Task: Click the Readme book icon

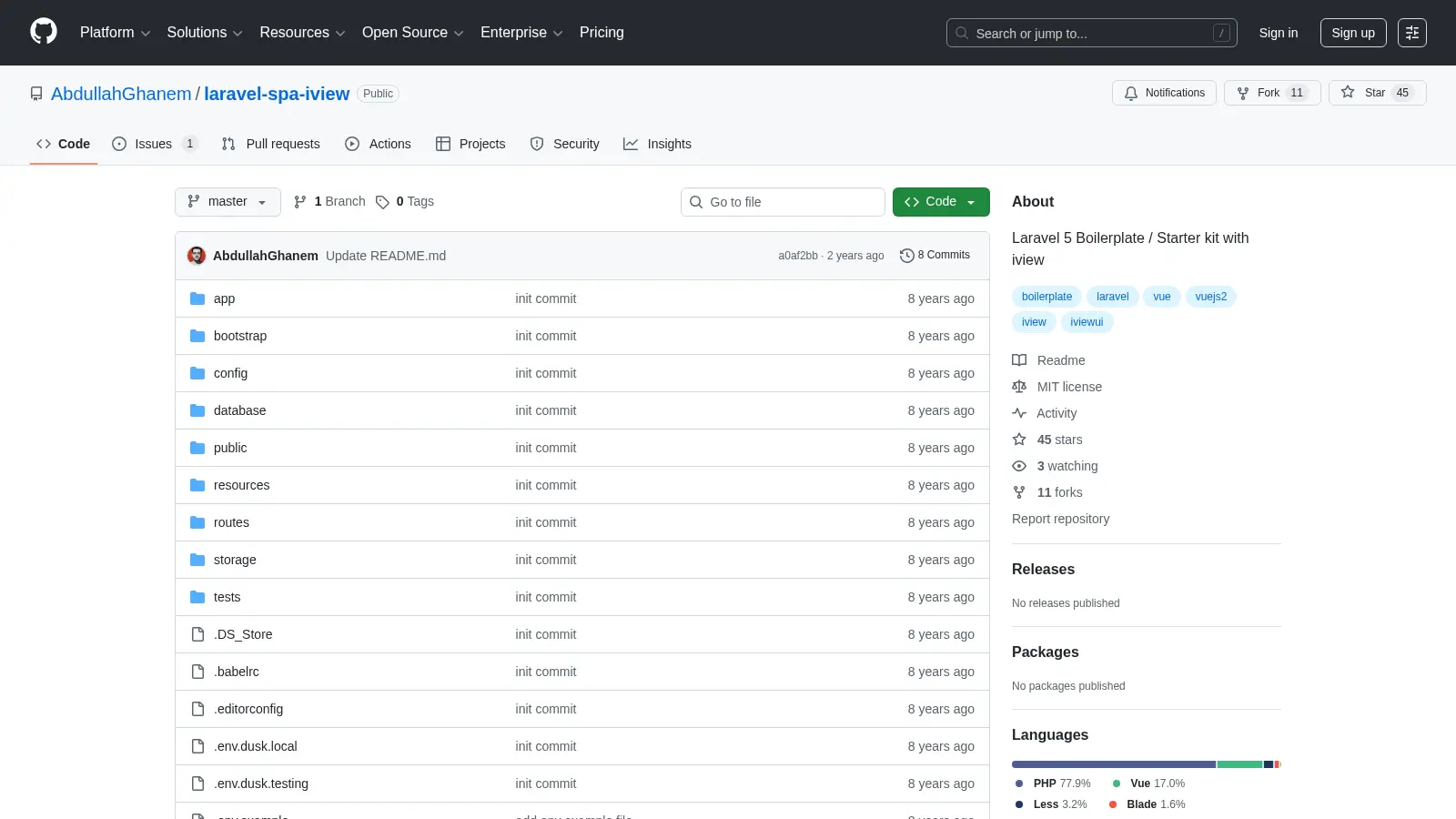Action: click(1019, 360)
